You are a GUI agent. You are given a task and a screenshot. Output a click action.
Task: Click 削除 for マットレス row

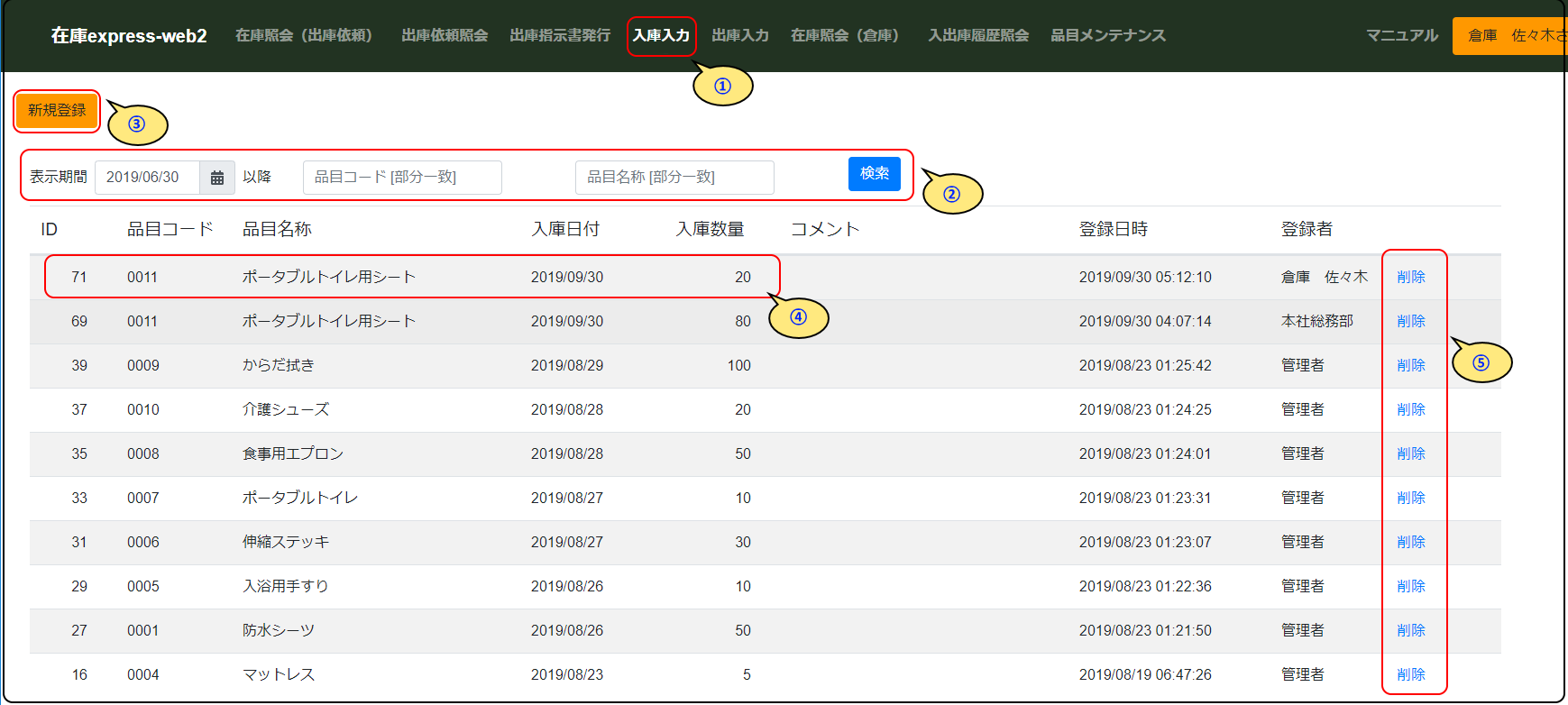(x=1410, y=675)
